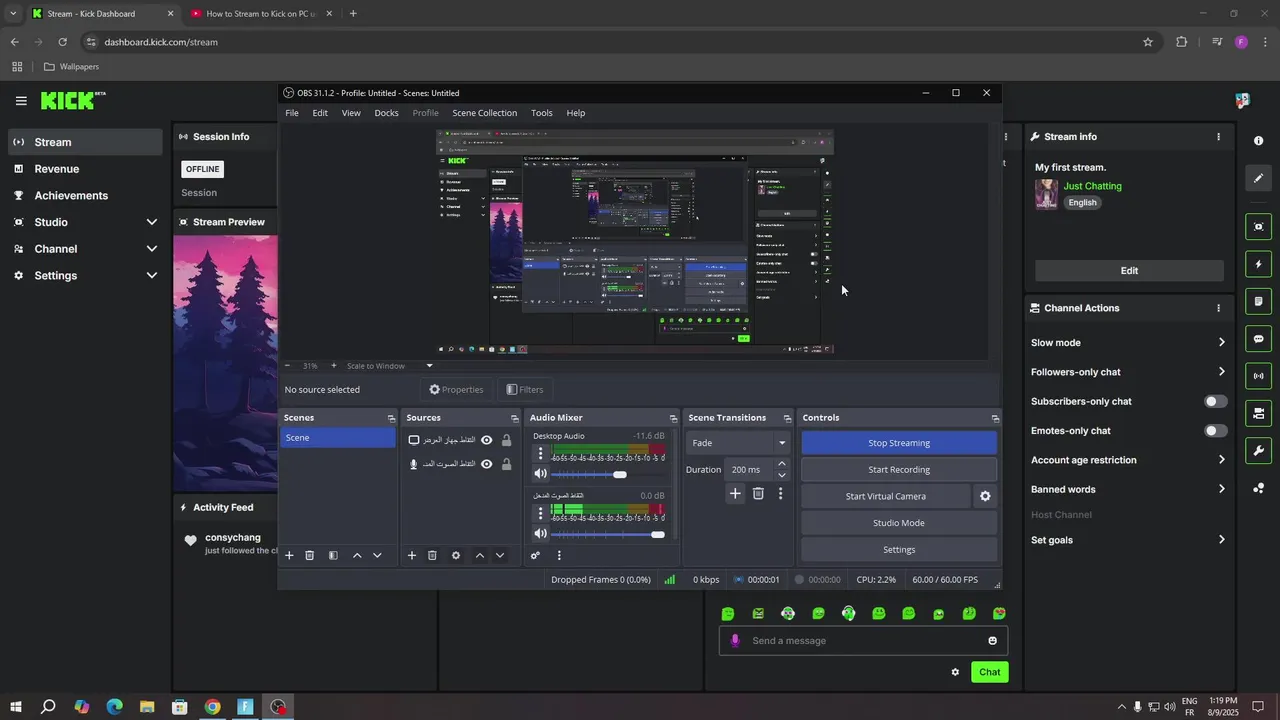This screenshot has width=1280, height=720.
Task: Start Virtual Camera in Controls
Action: [x=886, y=496]
